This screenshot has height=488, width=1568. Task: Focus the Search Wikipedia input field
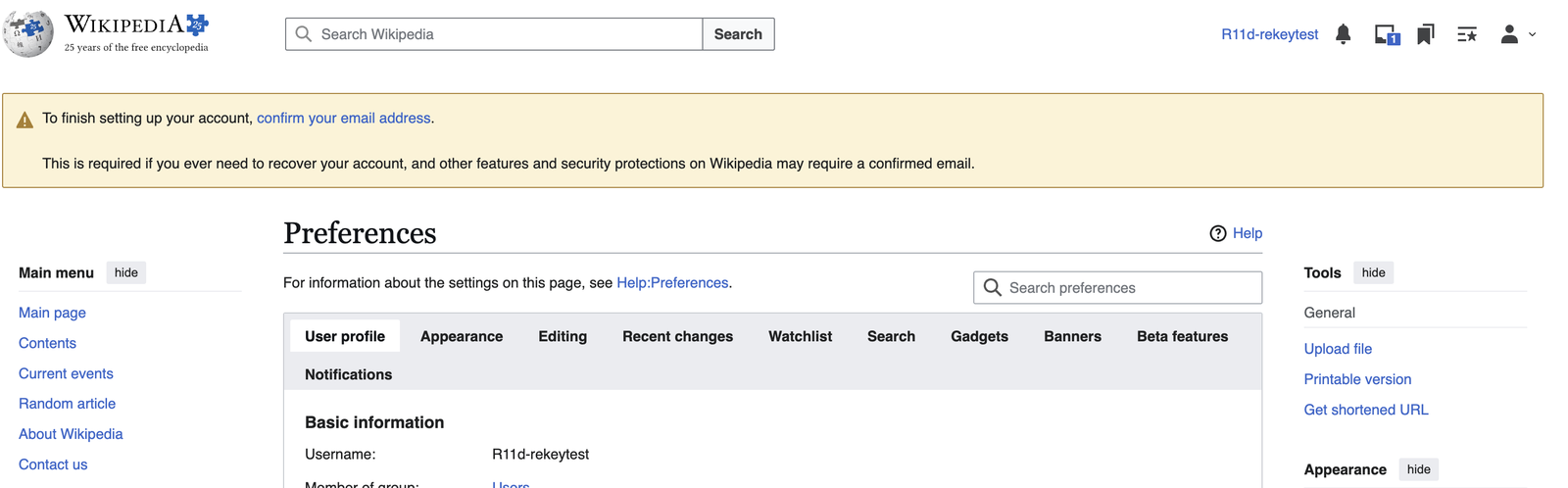494,34
